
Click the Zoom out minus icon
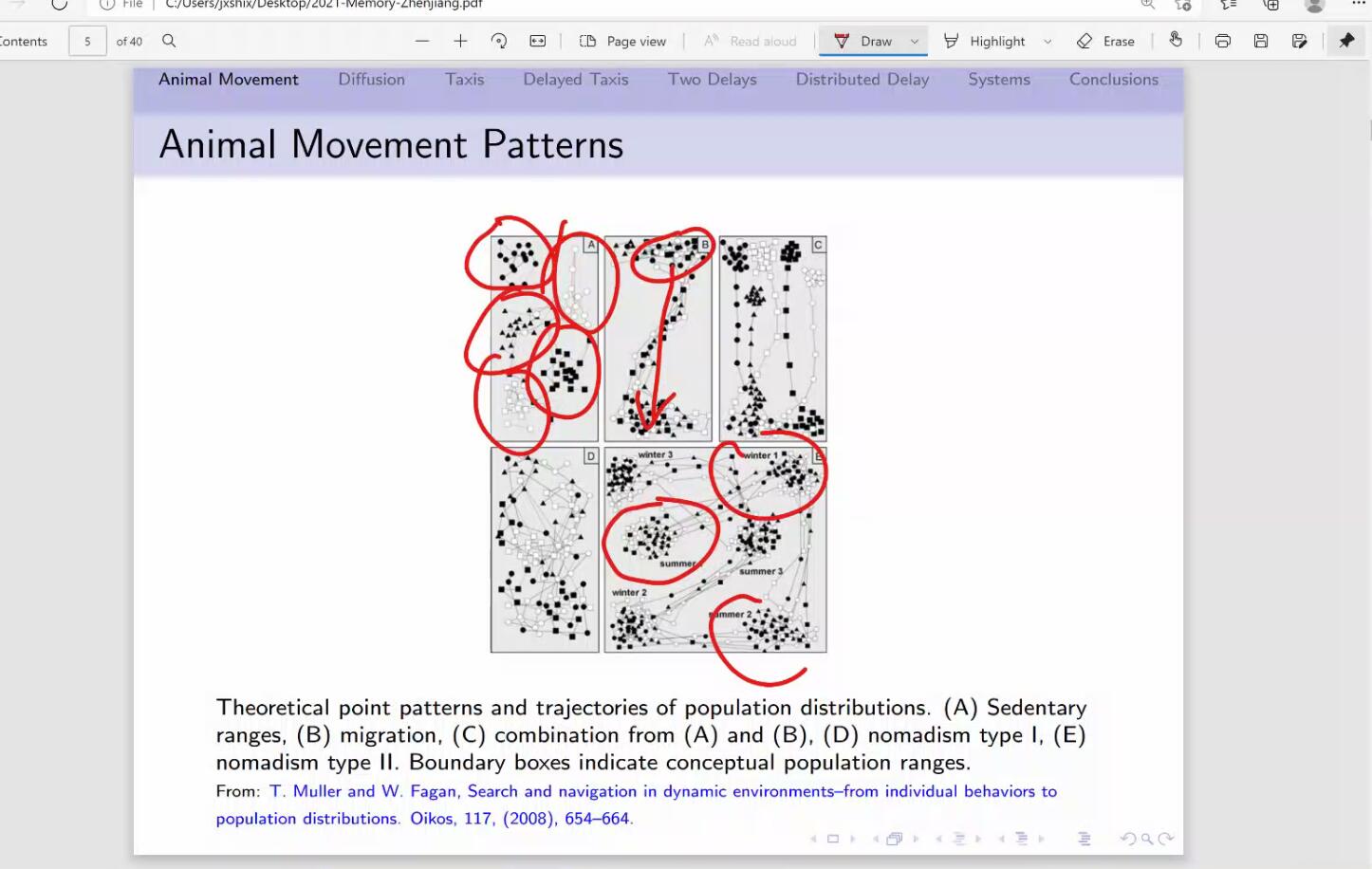(422, 41)
